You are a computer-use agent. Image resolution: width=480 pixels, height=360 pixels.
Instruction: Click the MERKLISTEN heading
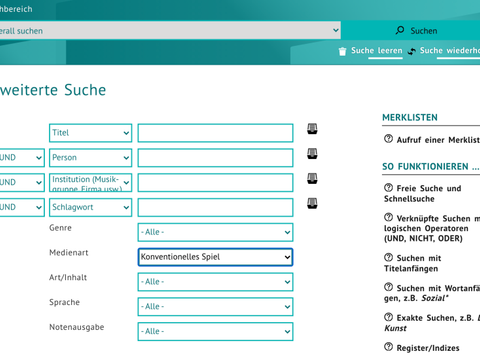point(410,117)
